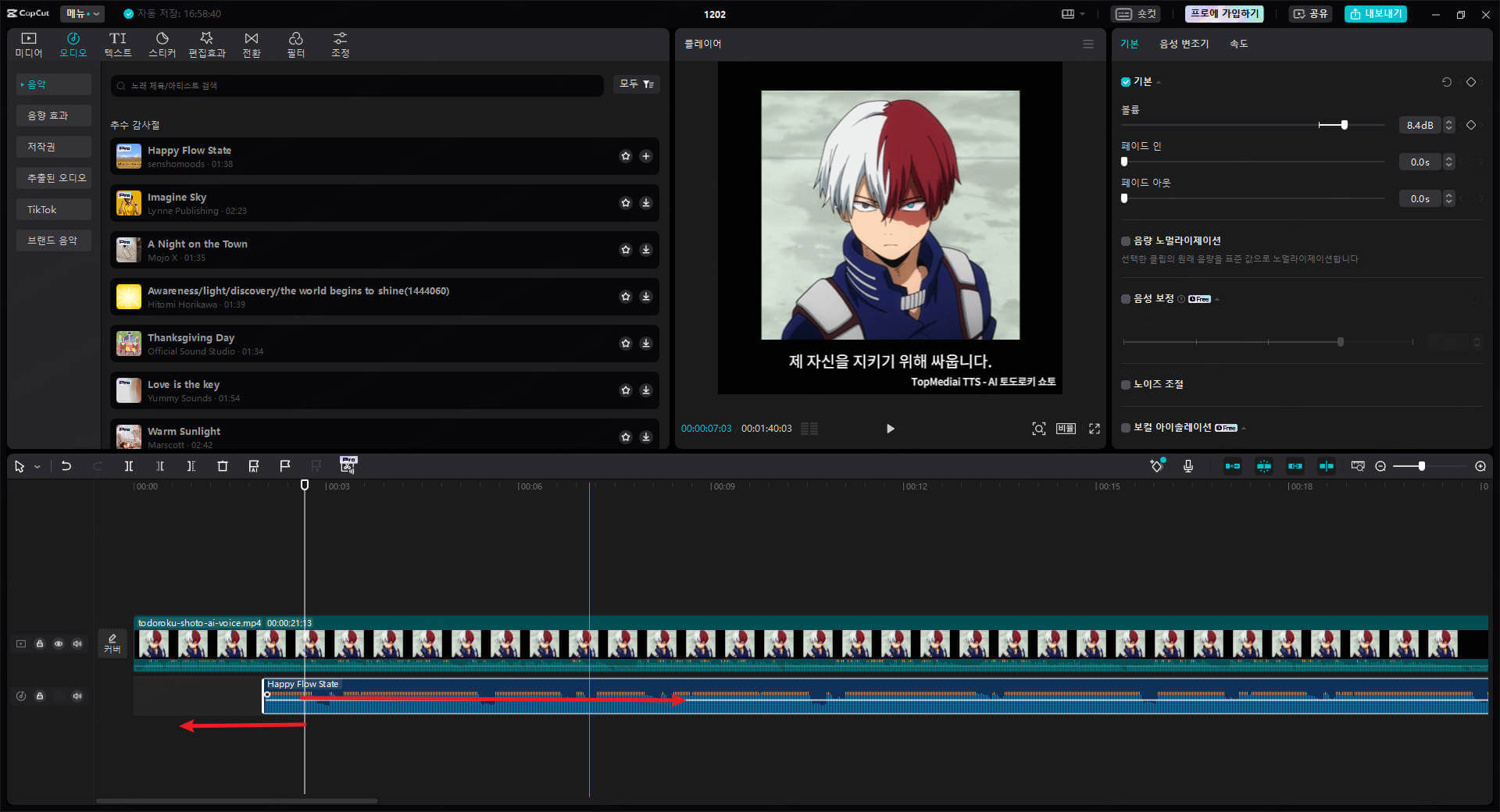
Task: Download the Imagine Sky track
Action: tap(646, 203)
